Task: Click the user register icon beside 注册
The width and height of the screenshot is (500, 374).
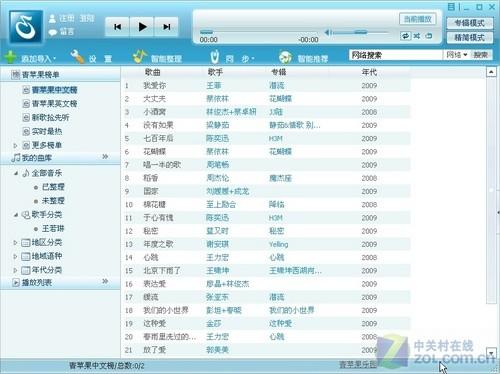Action: tap(52, 19)
